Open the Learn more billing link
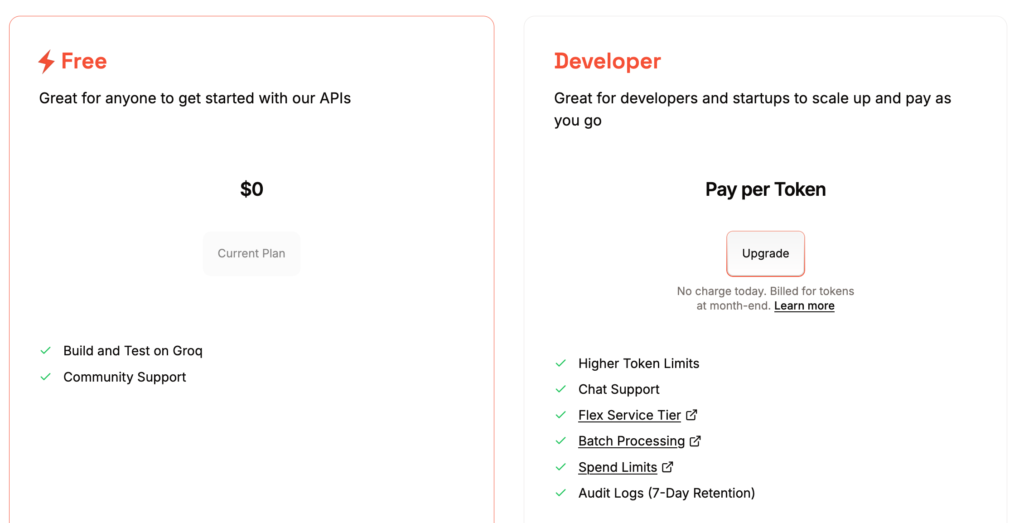Viewport: 1024px width, 523px height. pyautogui.click(x=804, y=306)
